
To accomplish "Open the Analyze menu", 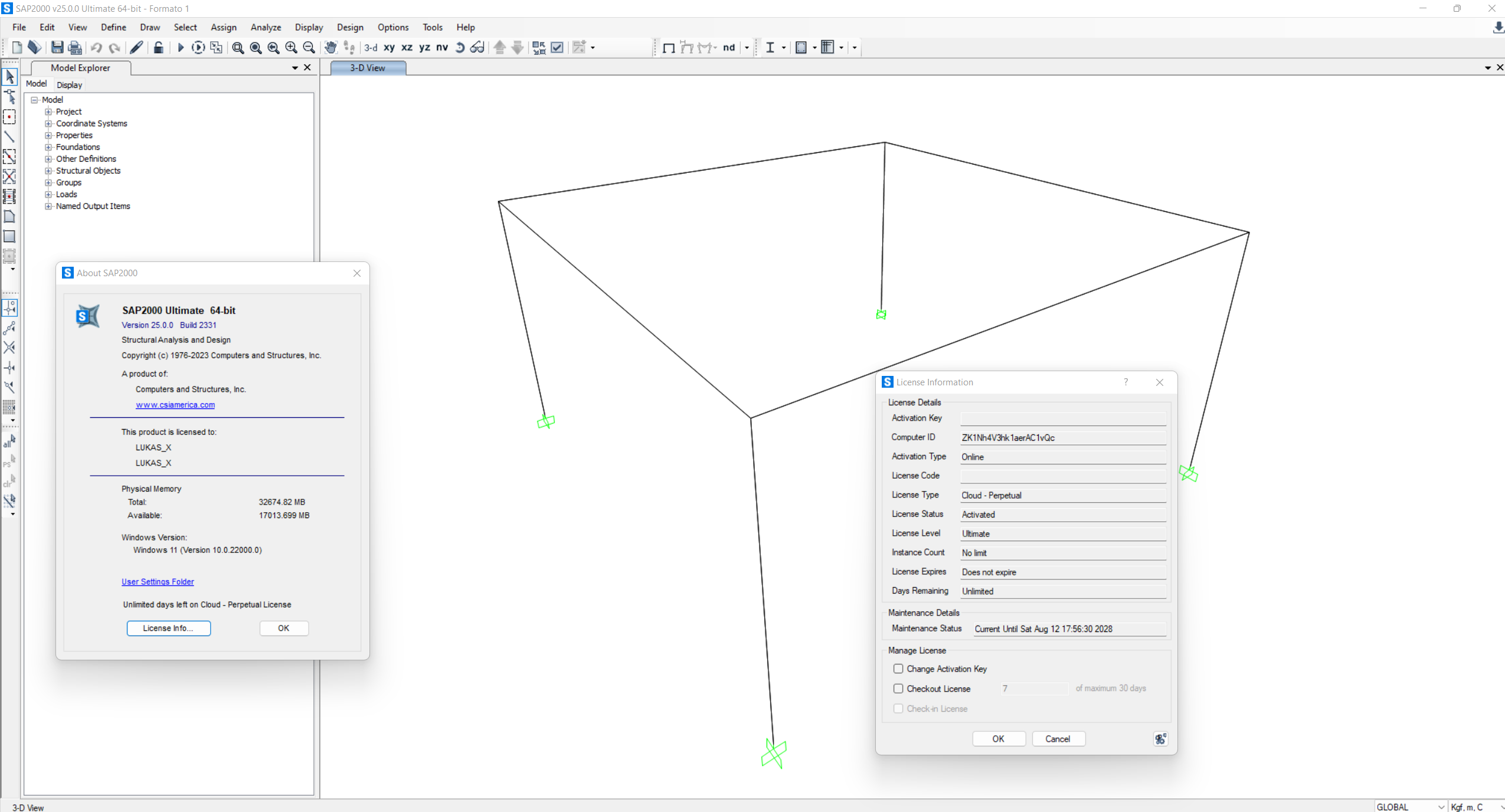I will point(266,27).
